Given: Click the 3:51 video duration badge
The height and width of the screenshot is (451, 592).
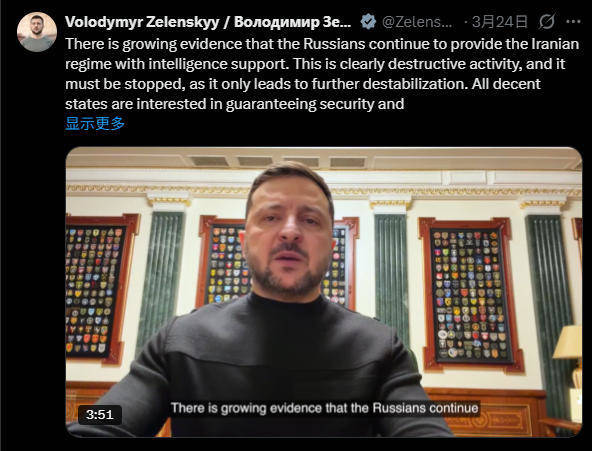Looking at the screenshot, I should [100, 415].
